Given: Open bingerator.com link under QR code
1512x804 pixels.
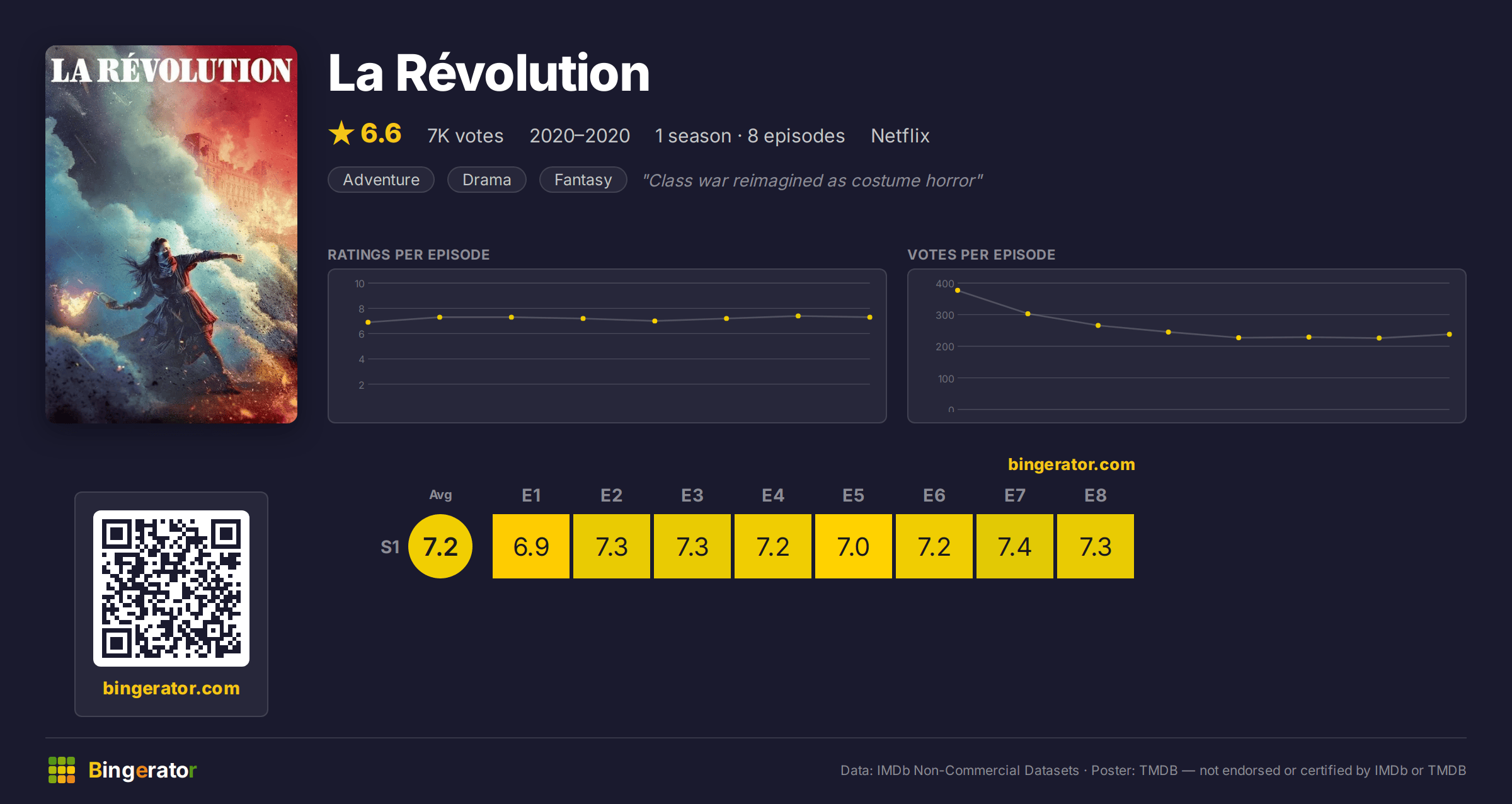Looking at the screenshot, I should [171, 688].
